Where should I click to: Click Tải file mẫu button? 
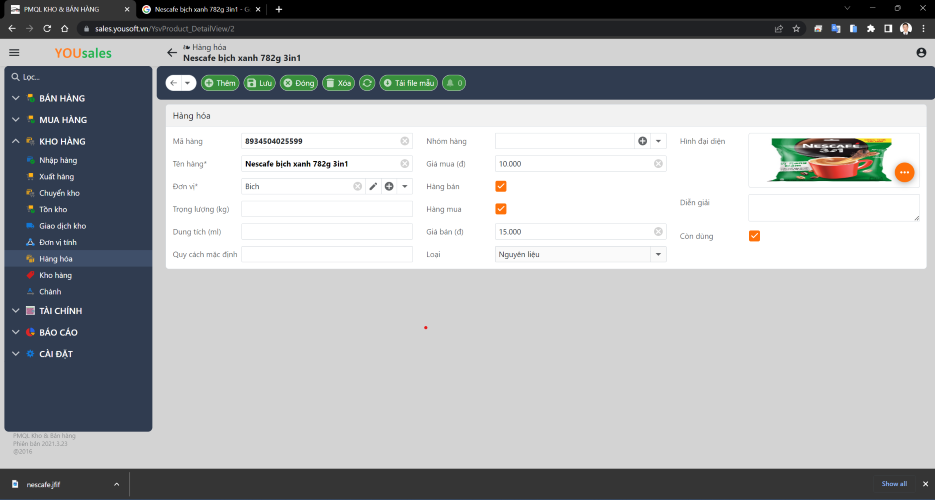(408, 83)
